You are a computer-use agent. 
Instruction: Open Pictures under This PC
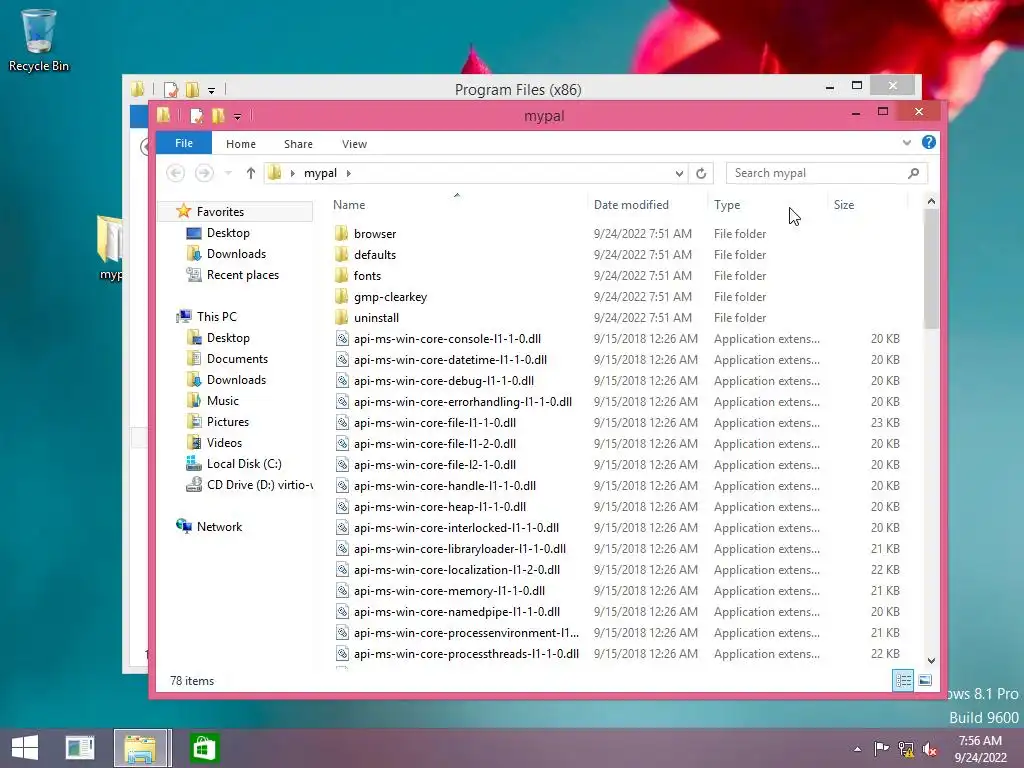[227, 422]
